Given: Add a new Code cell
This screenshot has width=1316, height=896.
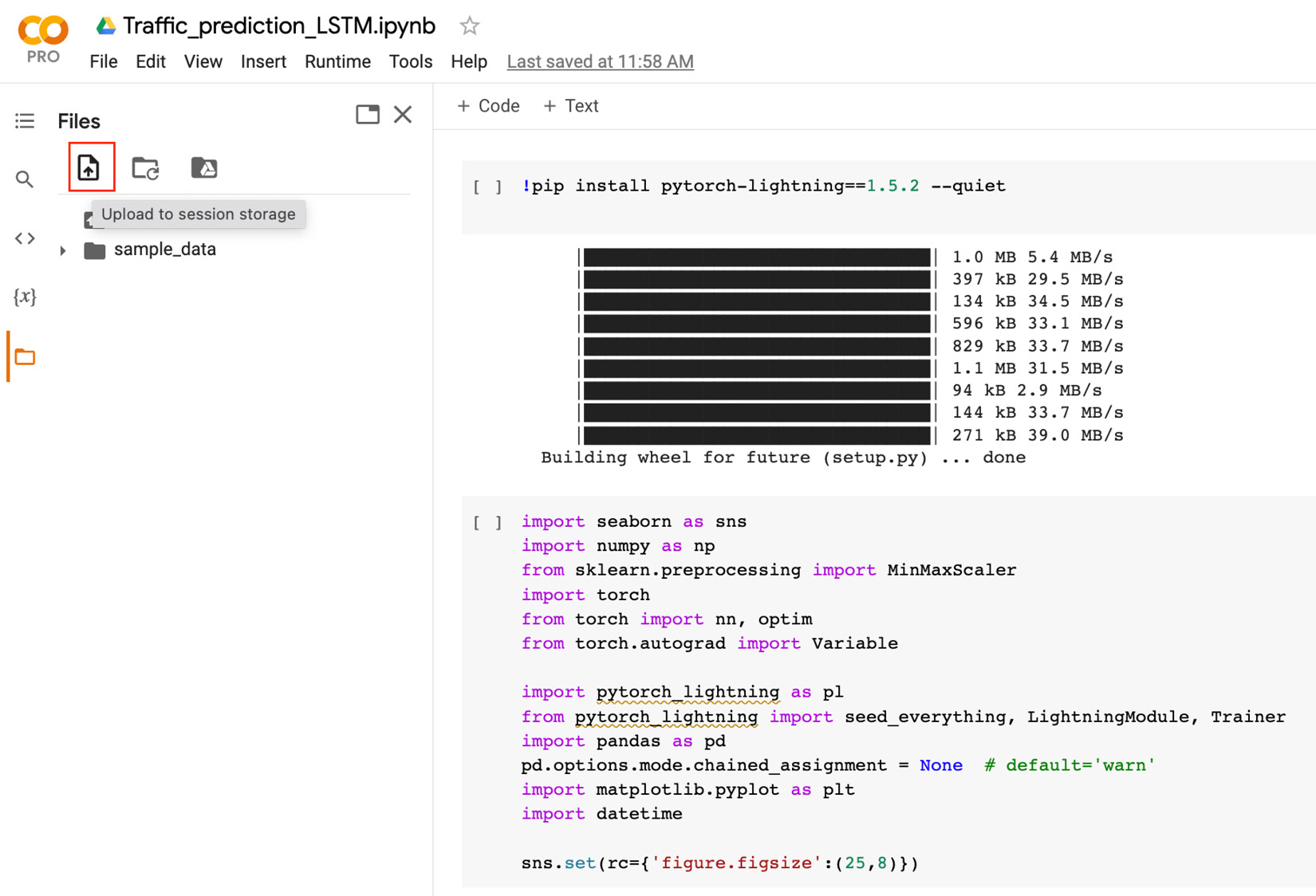Looking at the screenshot, I should click(x=488, y=106).
